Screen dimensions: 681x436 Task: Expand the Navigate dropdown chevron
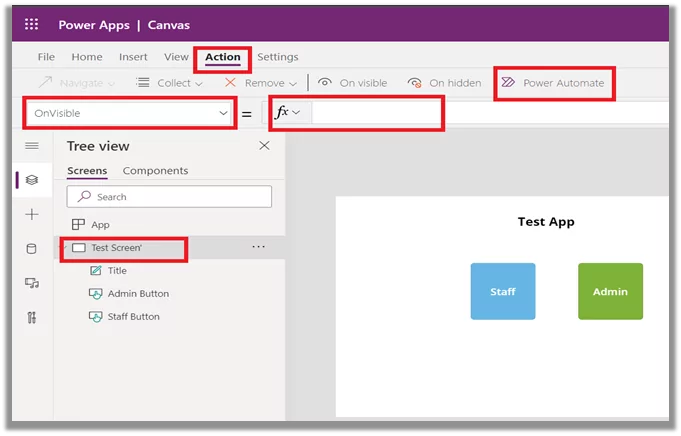(111, 84)
